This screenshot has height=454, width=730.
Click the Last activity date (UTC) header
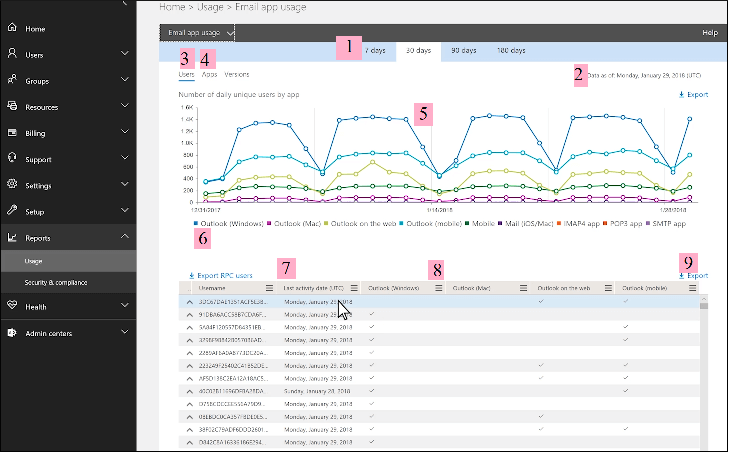pos(313,288)
